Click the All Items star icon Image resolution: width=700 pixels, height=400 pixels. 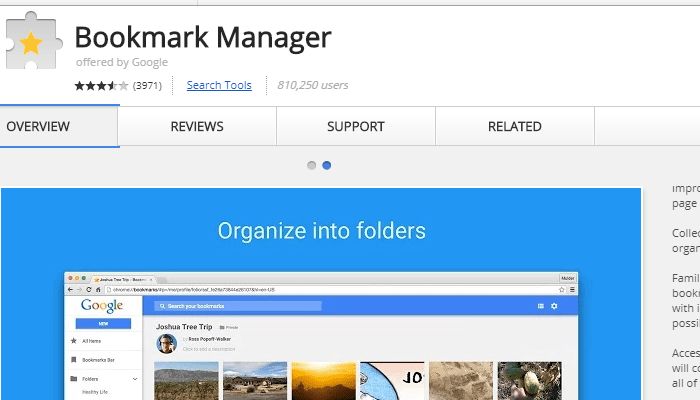(x=73, y=342)
